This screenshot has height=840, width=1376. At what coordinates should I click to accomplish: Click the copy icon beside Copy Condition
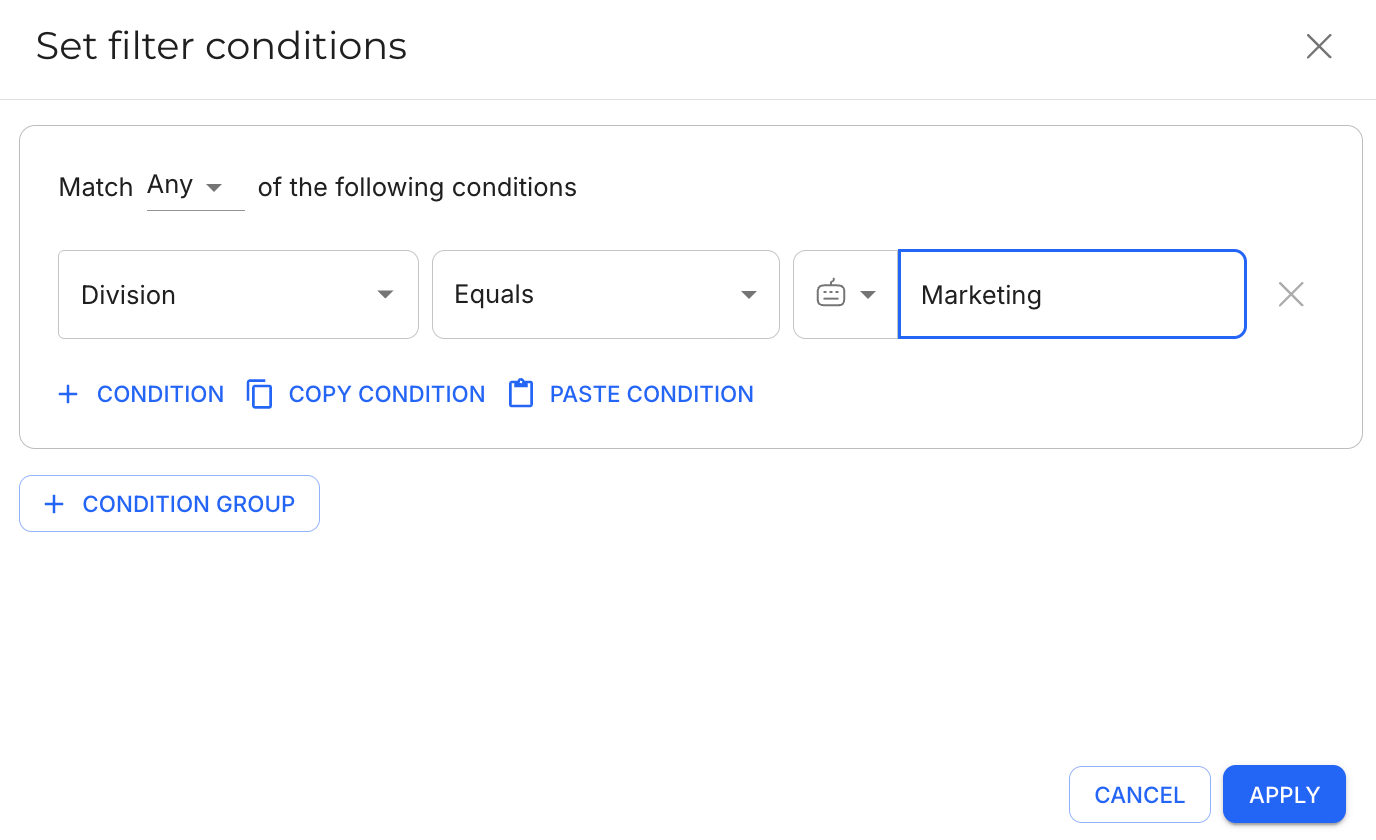point(260,394)
